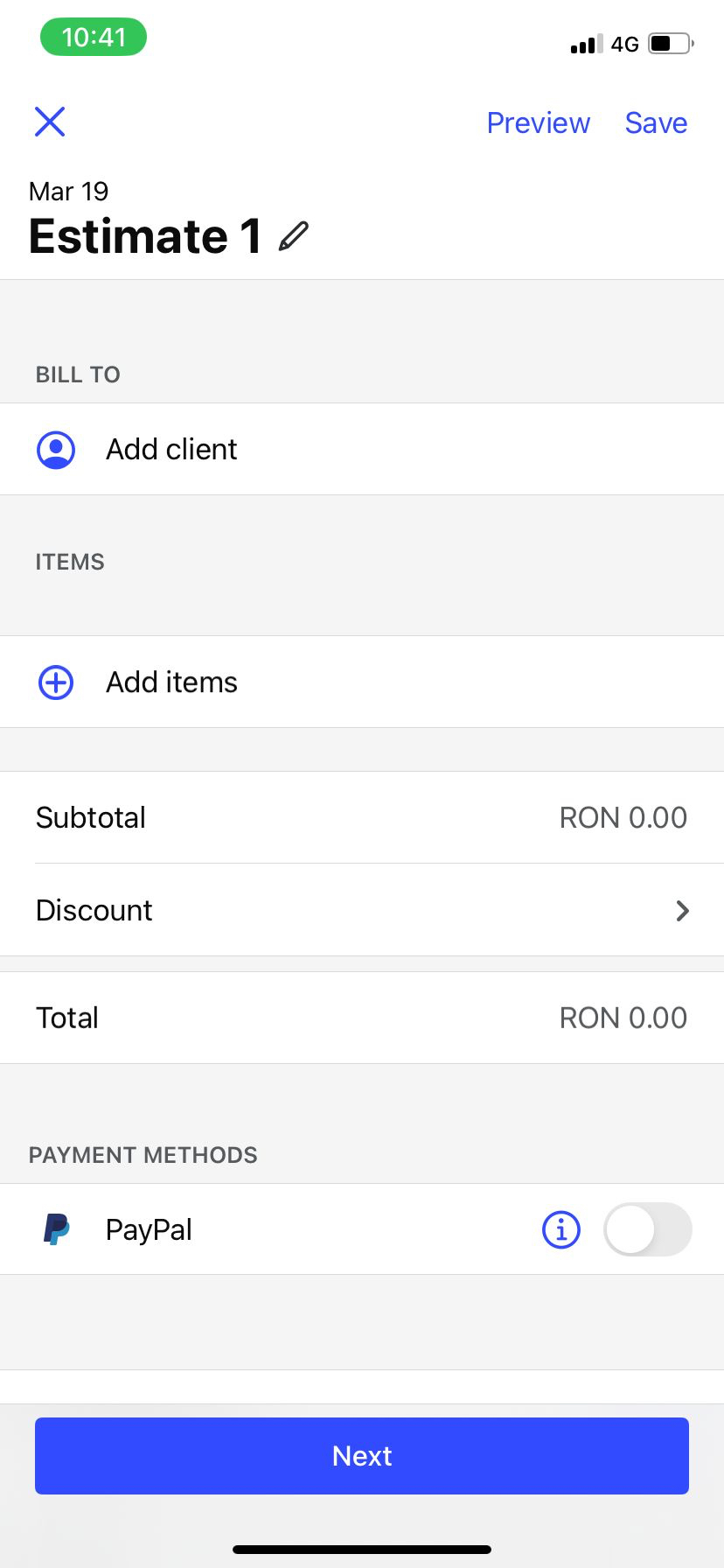This screenshot has height=1568, width=724.
Task: Select Add items text
Action: click(x=171, y=682)
